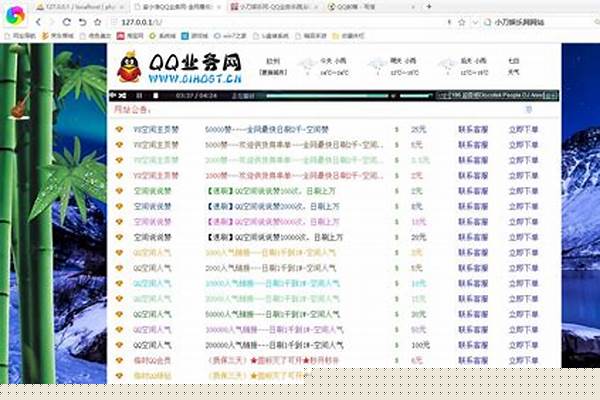Open the first bookmark in bookmarks bar

coord(20,36)
